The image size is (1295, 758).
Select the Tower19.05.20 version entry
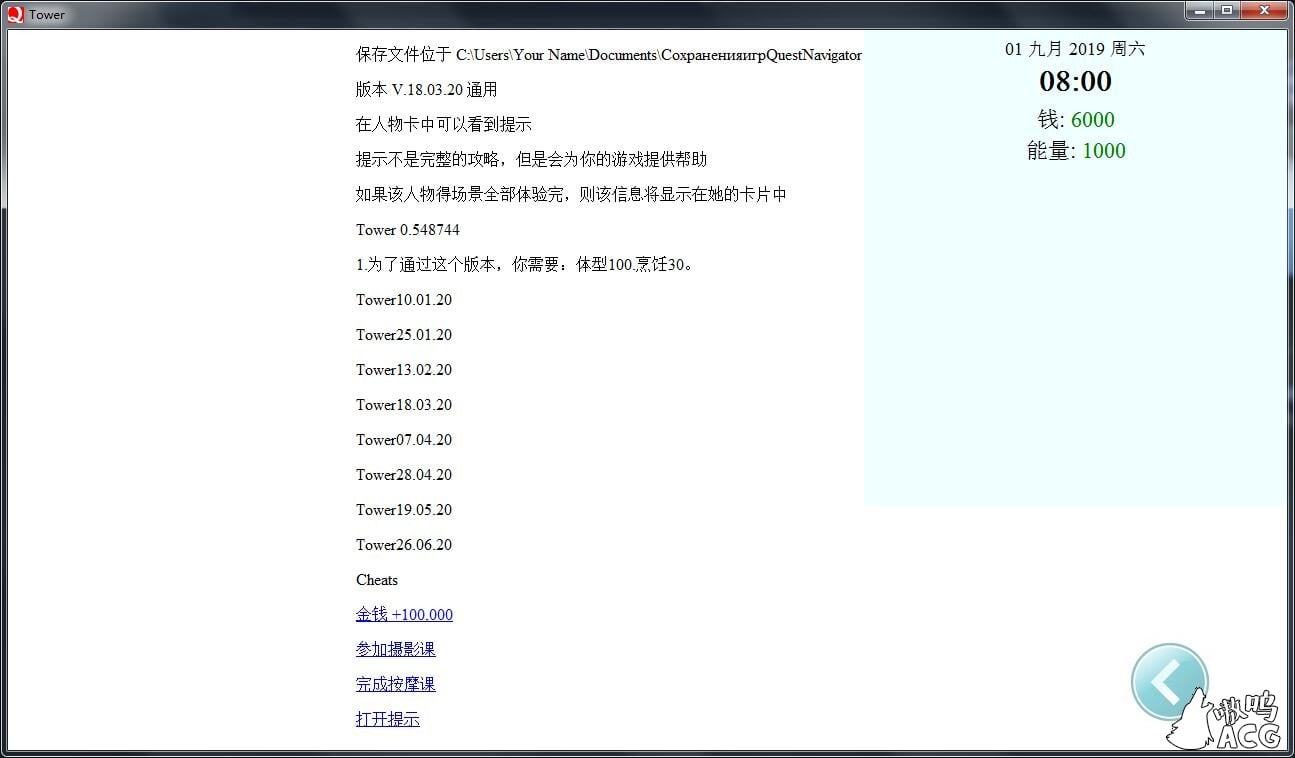pyautogui.click(x=404, y=510)
